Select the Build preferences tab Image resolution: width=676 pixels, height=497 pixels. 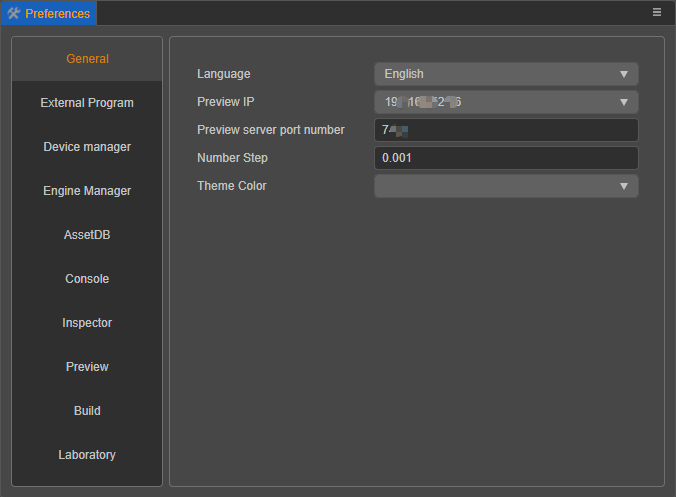coord(87,411)
